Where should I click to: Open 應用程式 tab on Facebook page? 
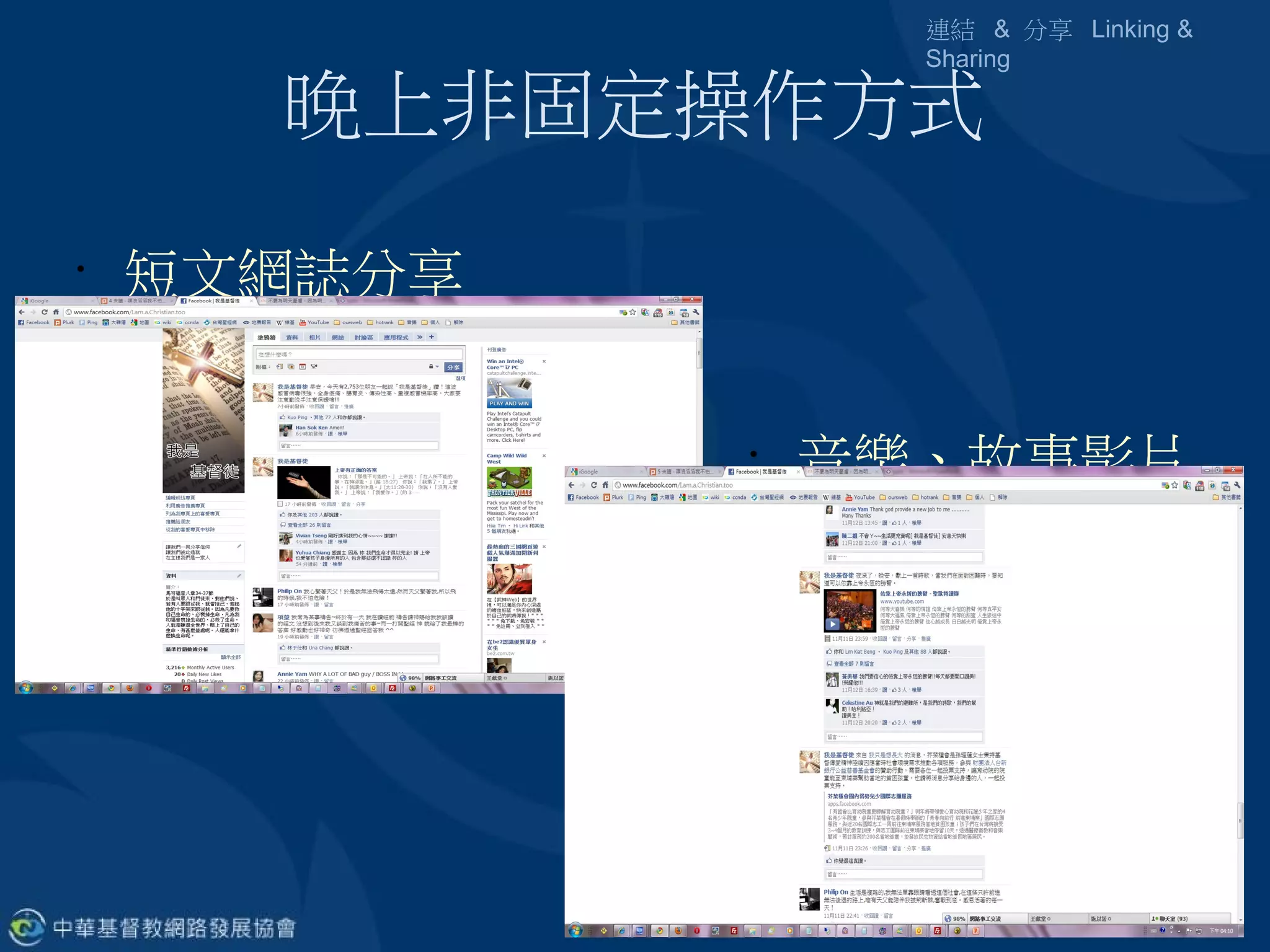396,338
